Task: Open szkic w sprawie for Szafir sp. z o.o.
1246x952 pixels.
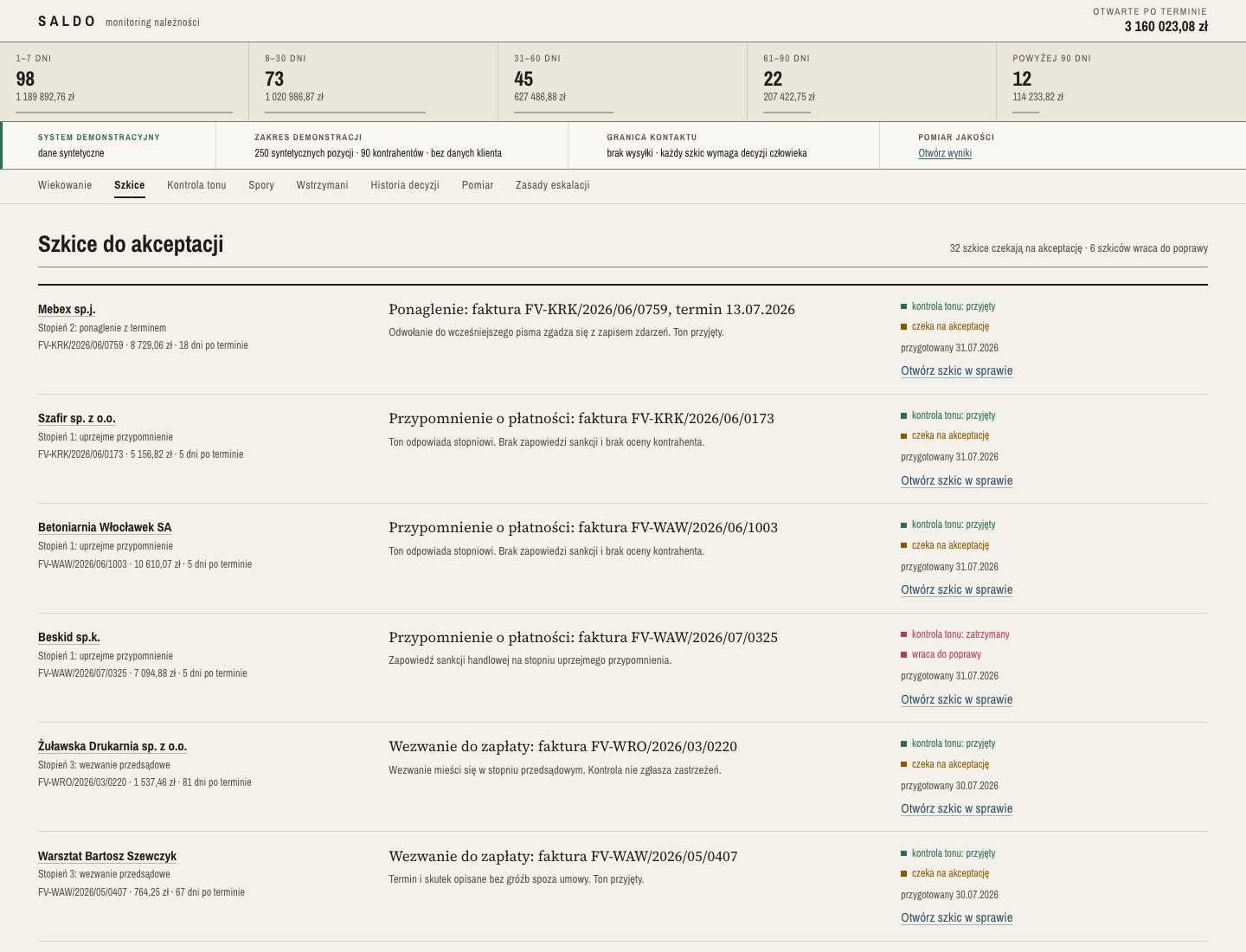Action: pos(957,480)
